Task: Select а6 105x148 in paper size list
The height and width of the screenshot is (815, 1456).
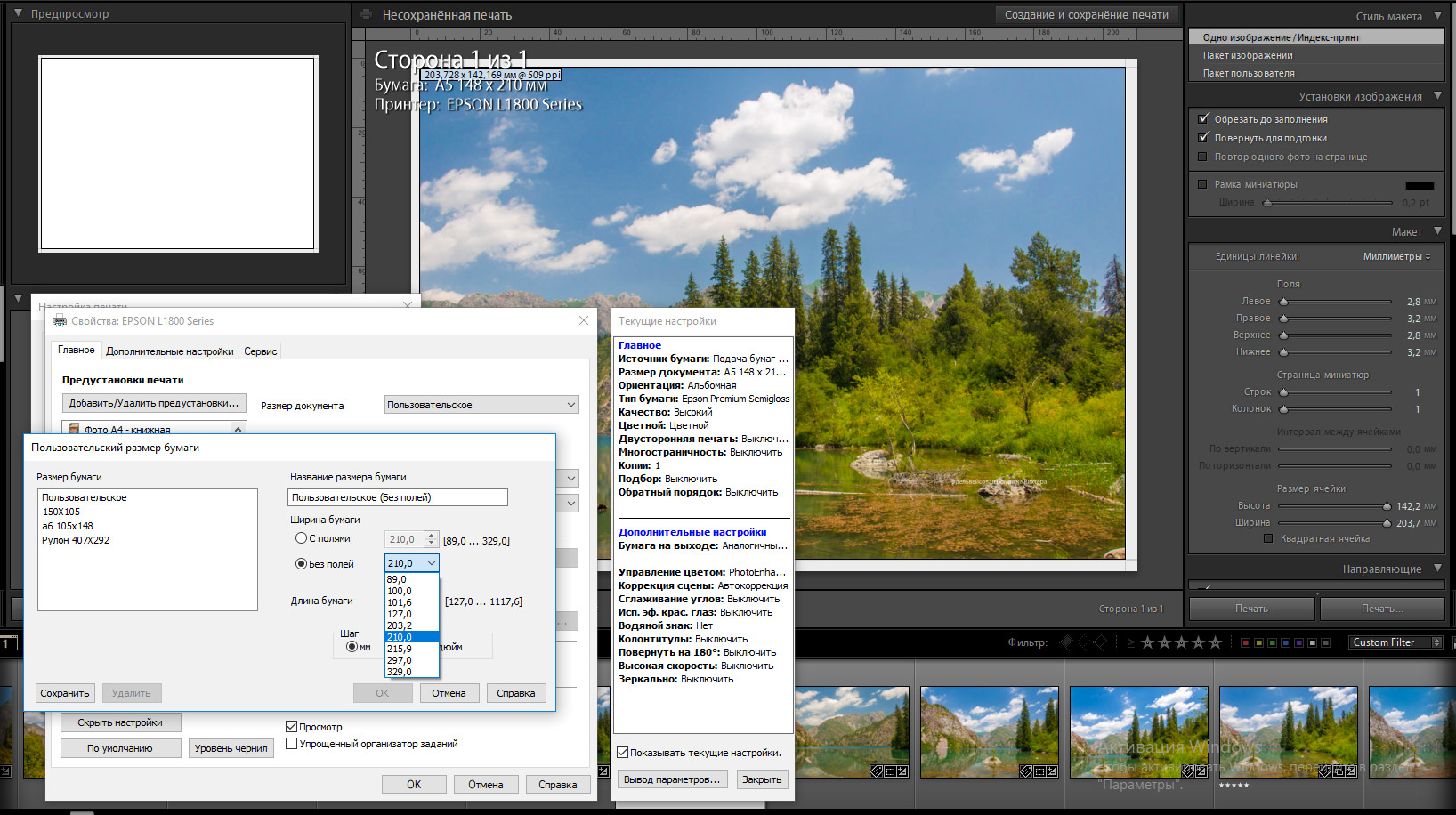Action: (x=68, y=526)
